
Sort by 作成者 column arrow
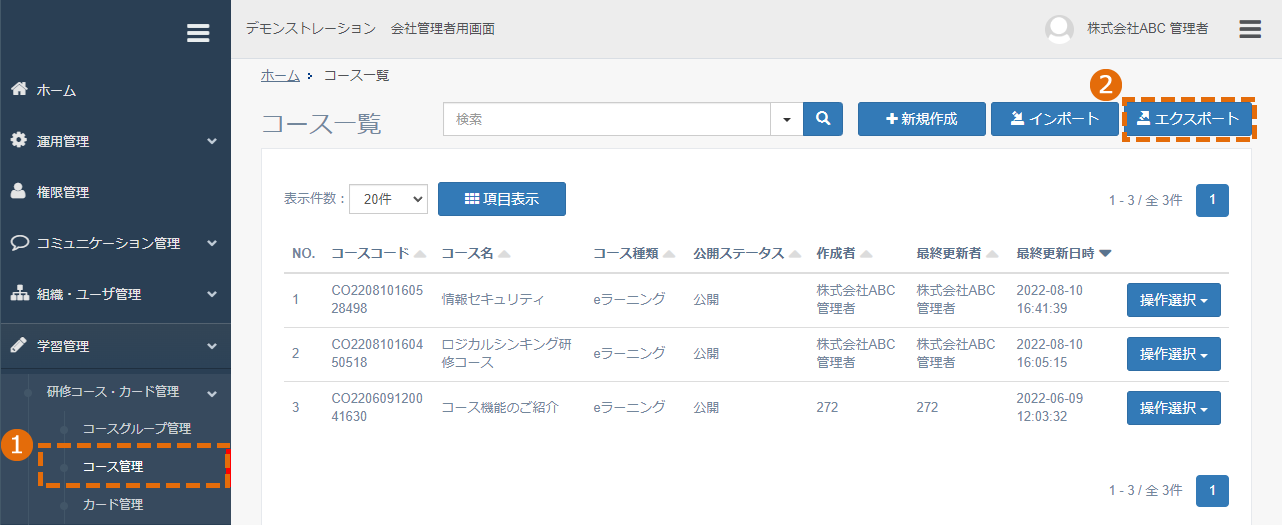866,254
